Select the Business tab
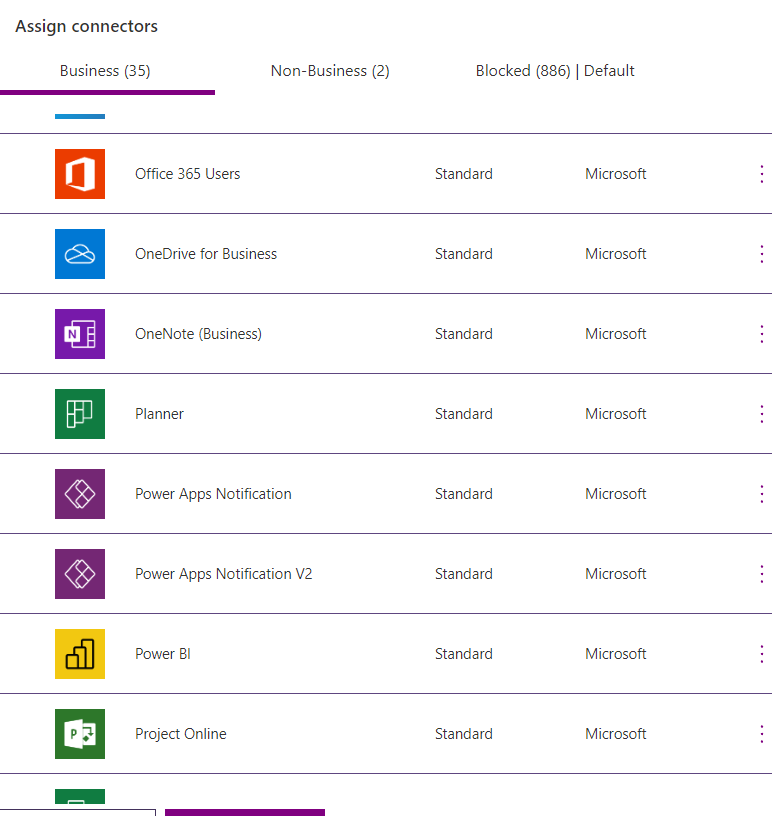 click(105, 70)
